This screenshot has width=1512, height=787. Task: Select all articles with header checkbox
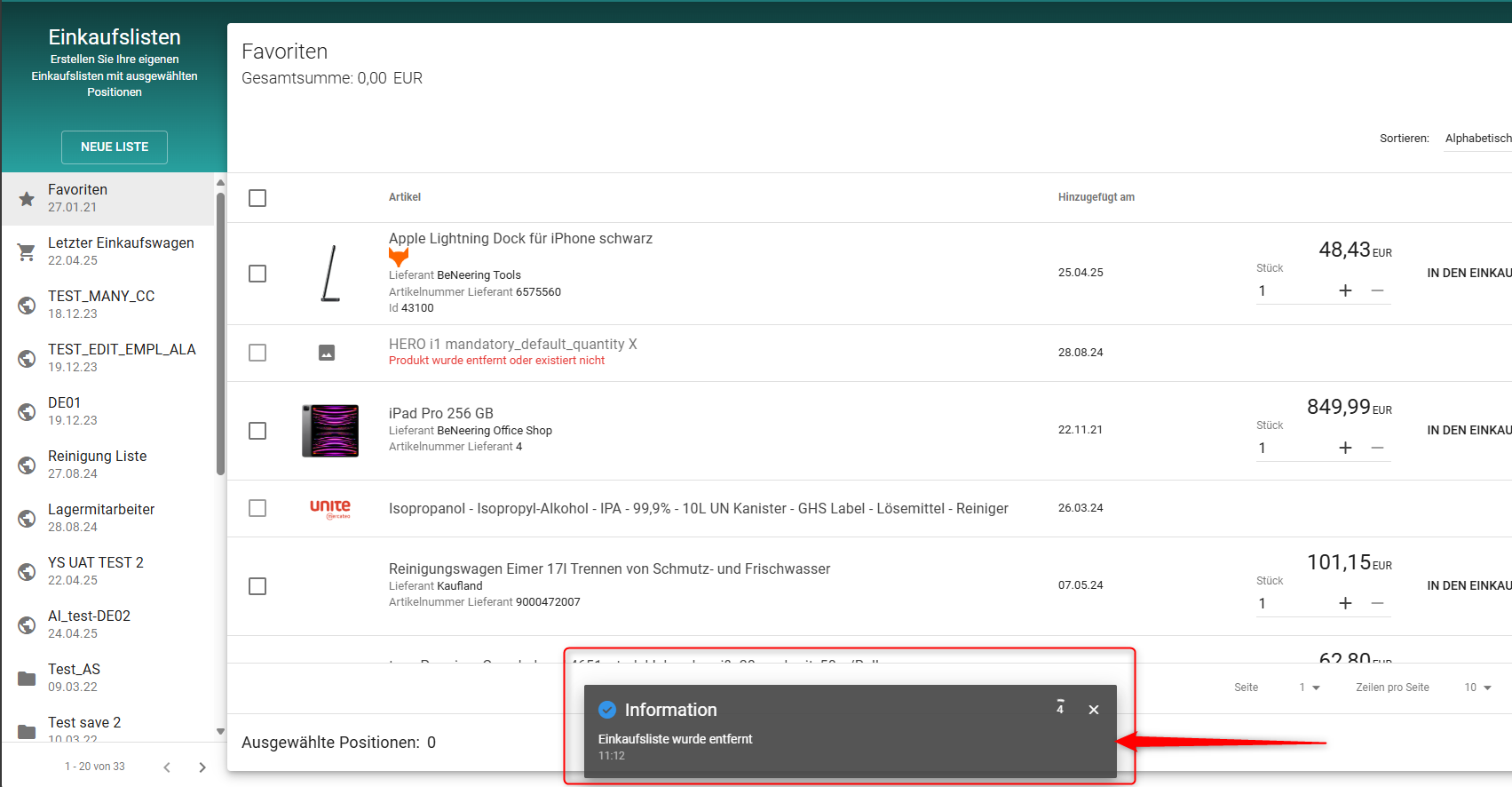pyautogui.click(x=257, y=198)
